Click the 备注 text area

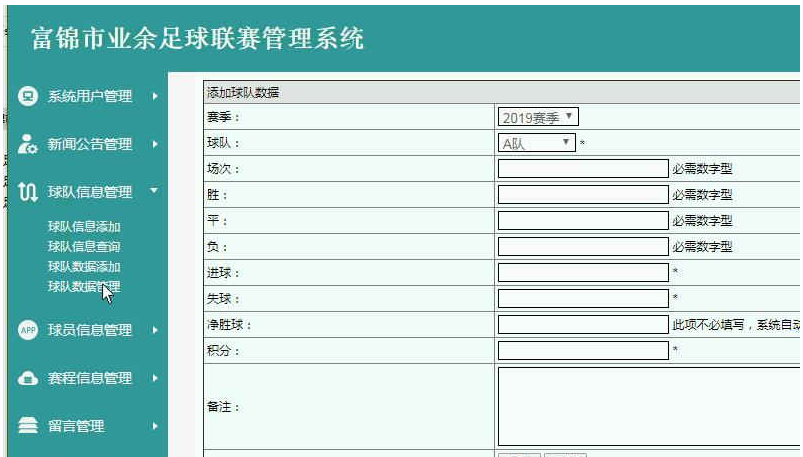tap(648, 406)
